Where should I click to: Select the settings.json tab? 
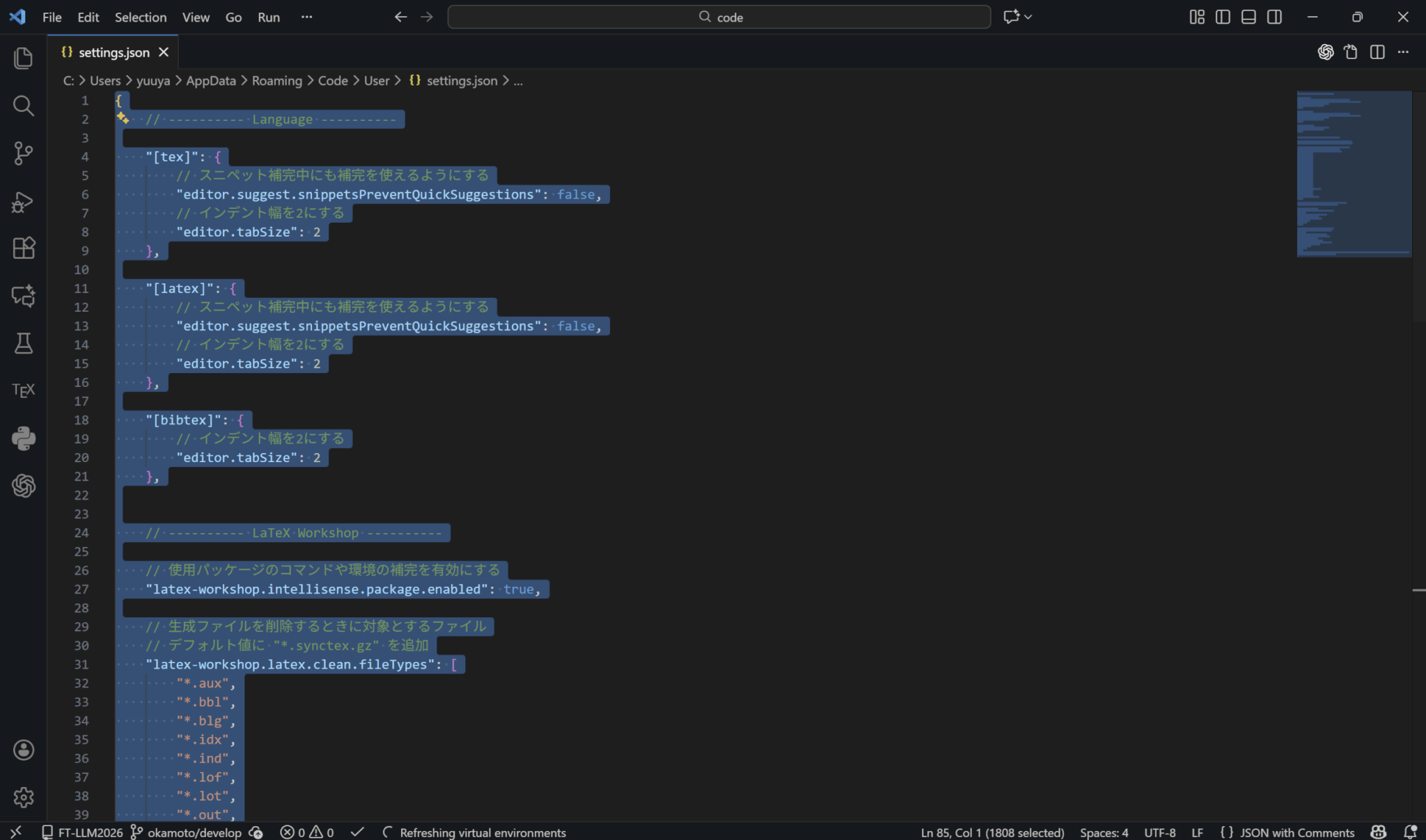(113, 52)
